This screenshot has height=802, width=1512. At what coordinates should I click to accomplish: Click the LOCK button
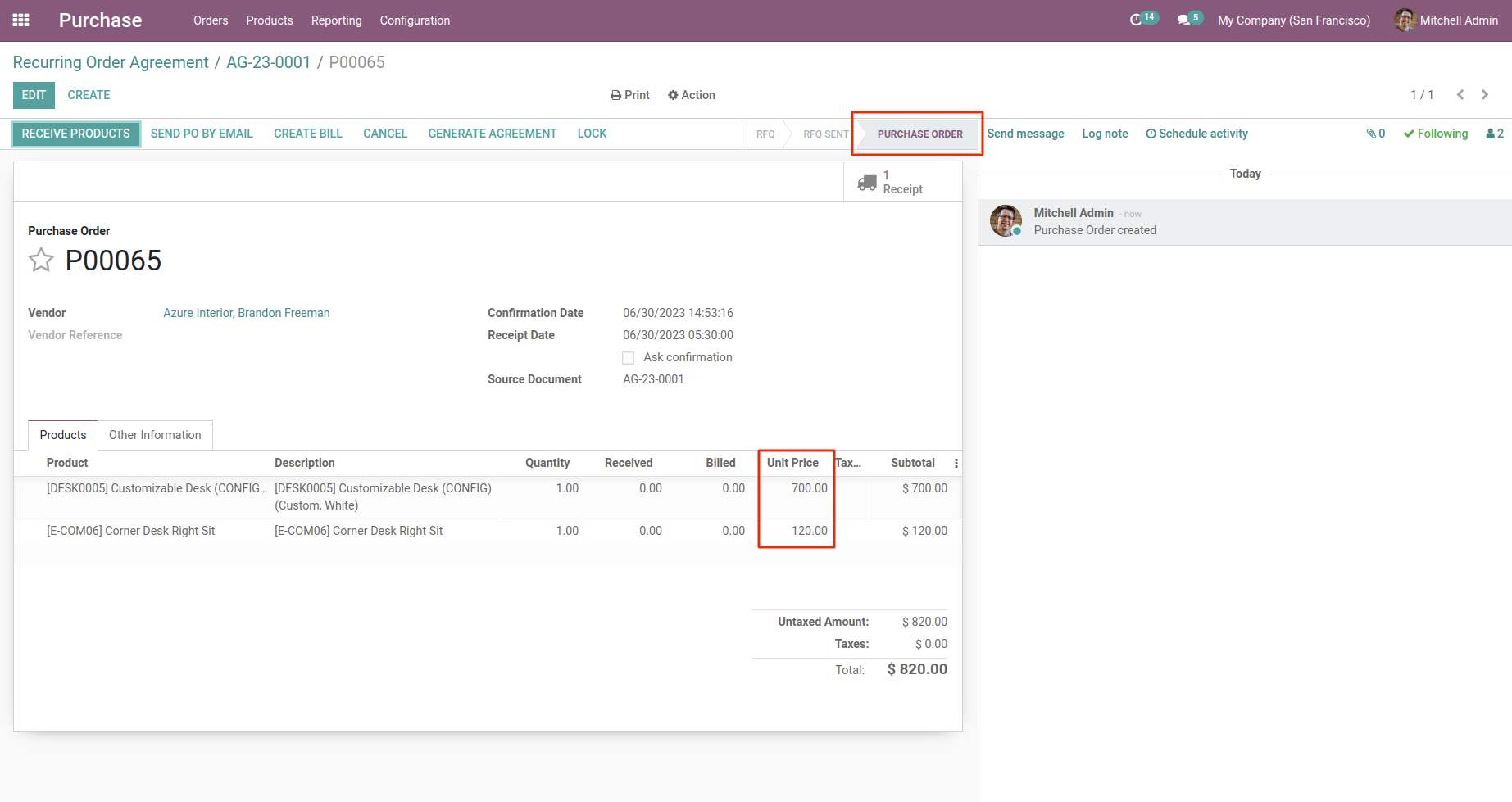tap(592, 134)
